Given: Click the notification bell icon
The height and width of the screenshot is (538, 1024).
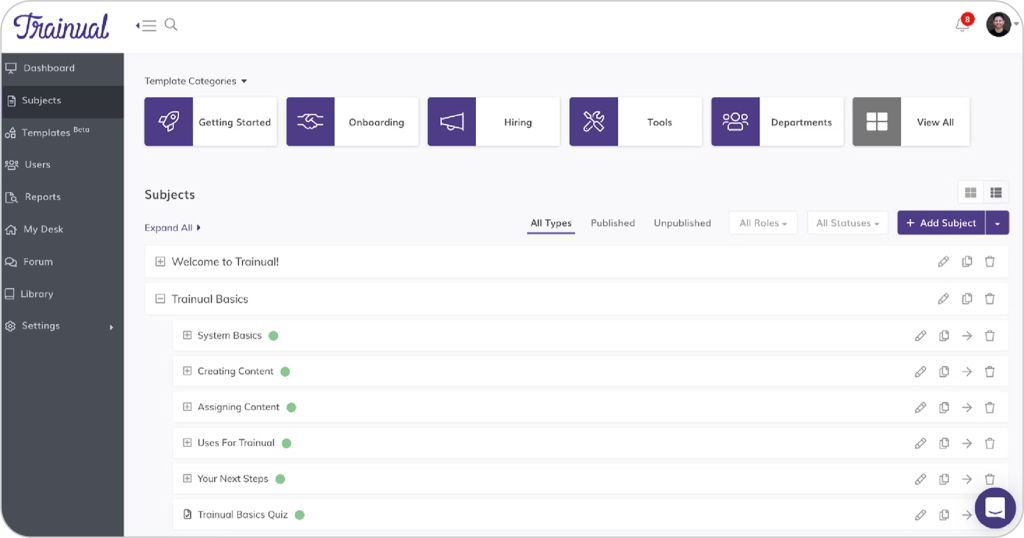Looking at the screenshot, I should point(962,25).
